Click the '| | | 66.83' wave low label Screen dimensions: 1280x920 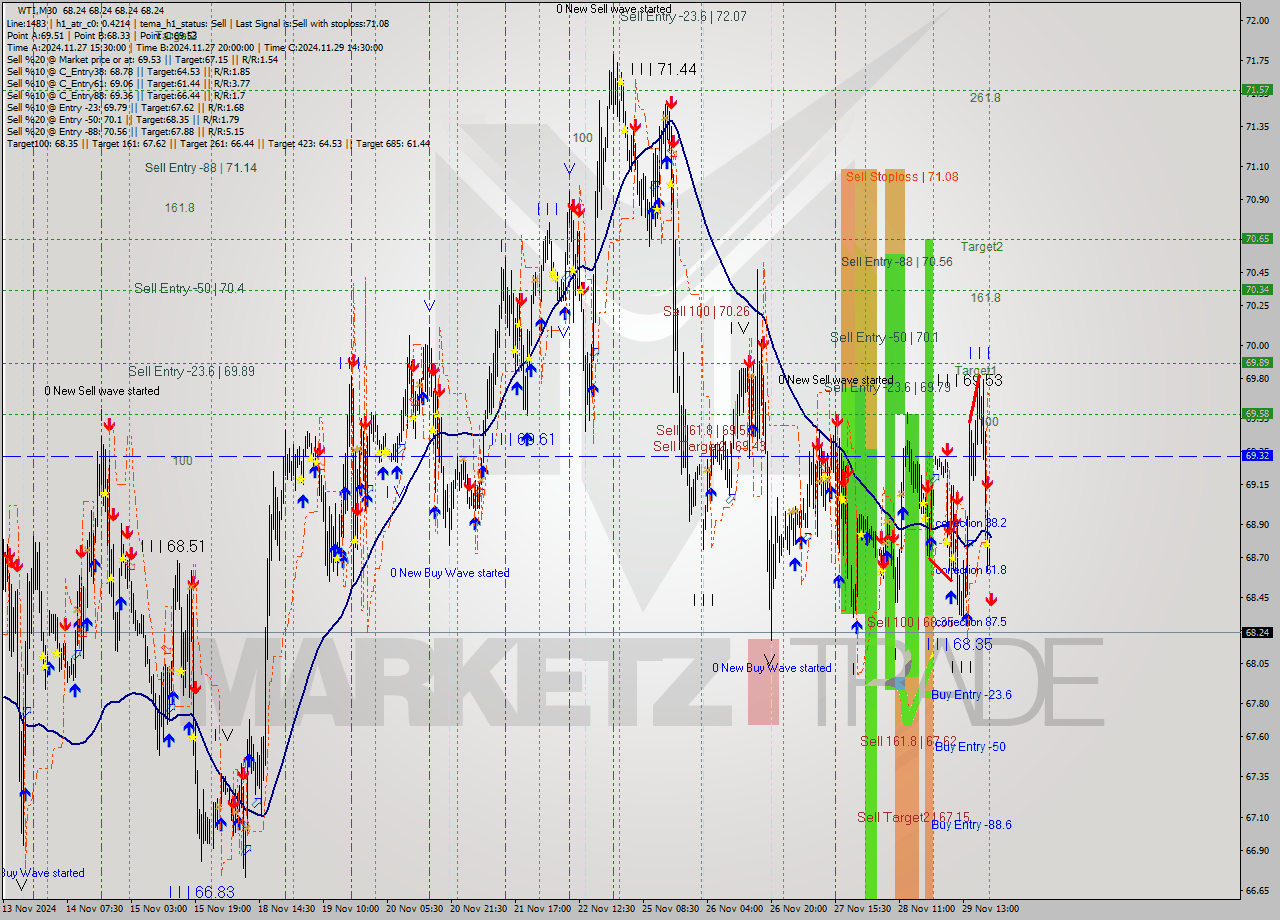[x=201, y=892]
